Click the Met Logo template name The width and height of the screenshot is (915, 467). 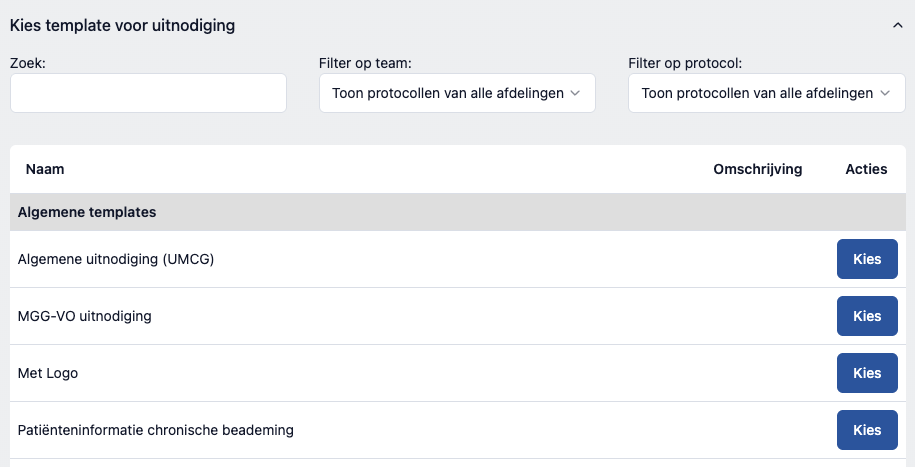point(48,373)
